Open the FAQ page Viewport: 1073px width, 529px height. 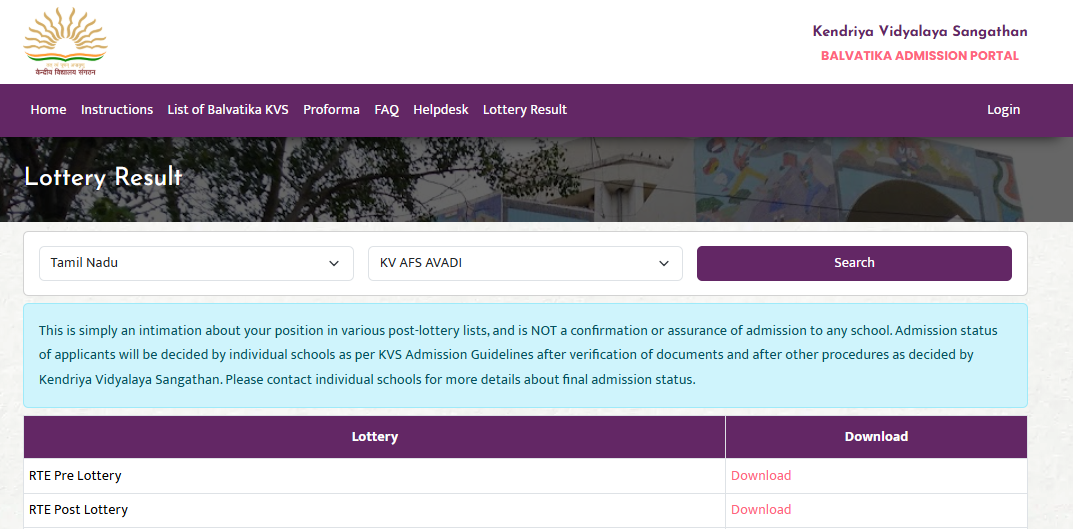click(387, 109)
